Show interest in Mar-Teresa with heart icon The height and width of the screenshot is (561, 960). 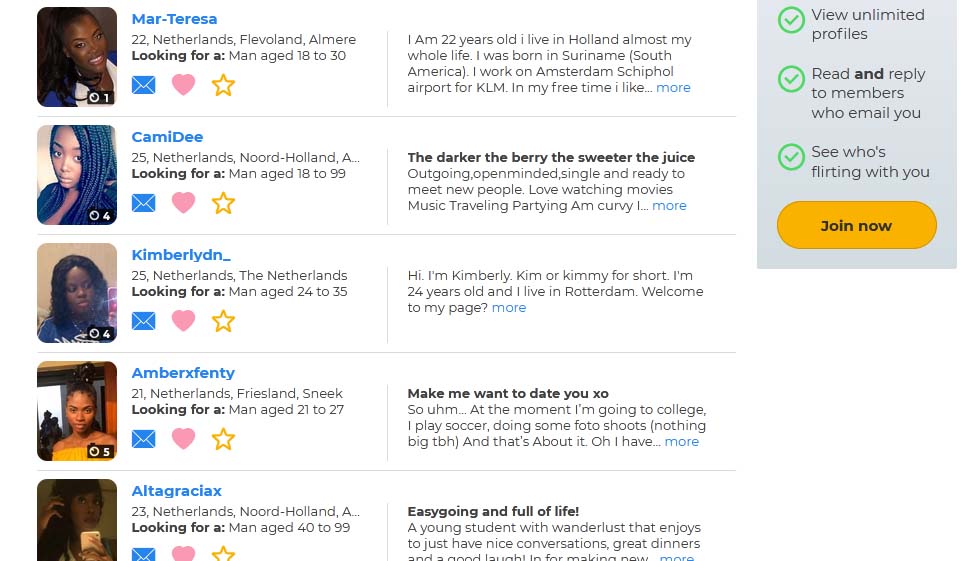click(183, 85)
